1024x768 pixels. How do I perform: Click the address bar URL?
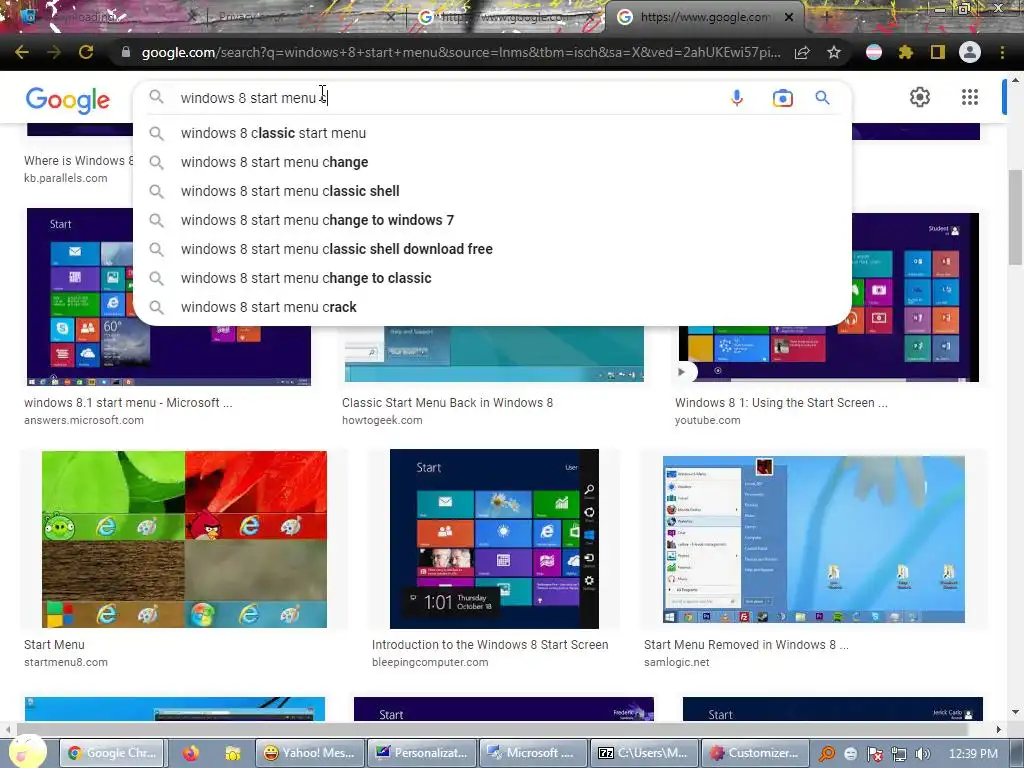click(460, 52)
